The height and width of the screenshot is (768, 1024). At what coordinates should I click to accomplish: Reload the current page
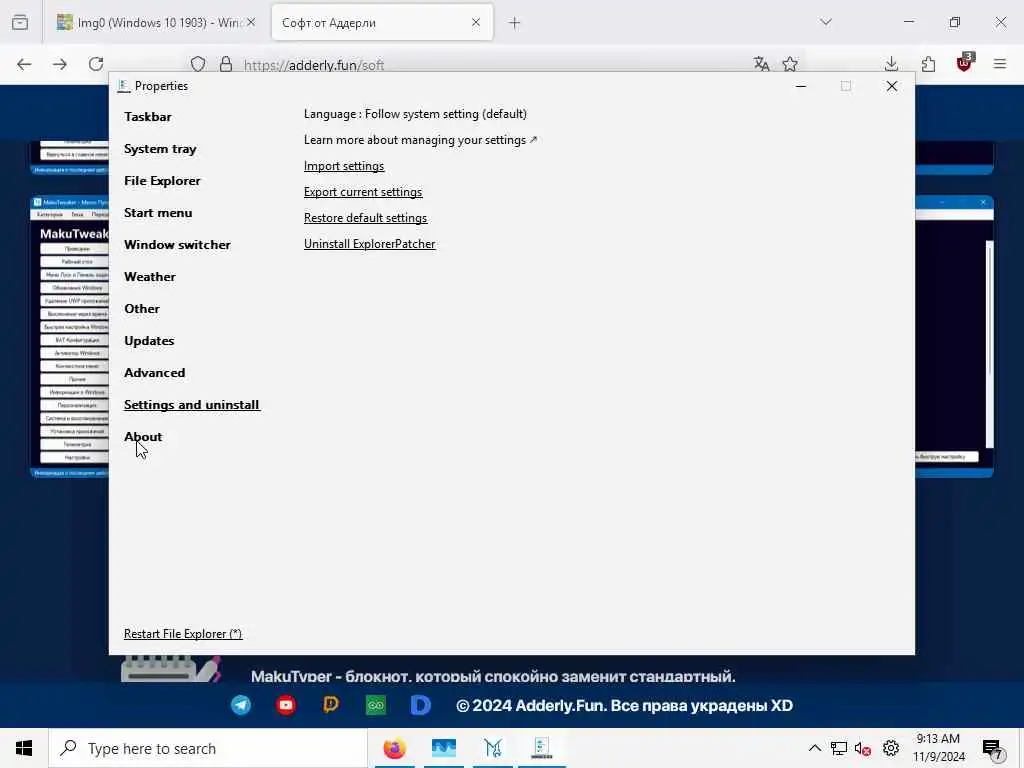(96, 64)
